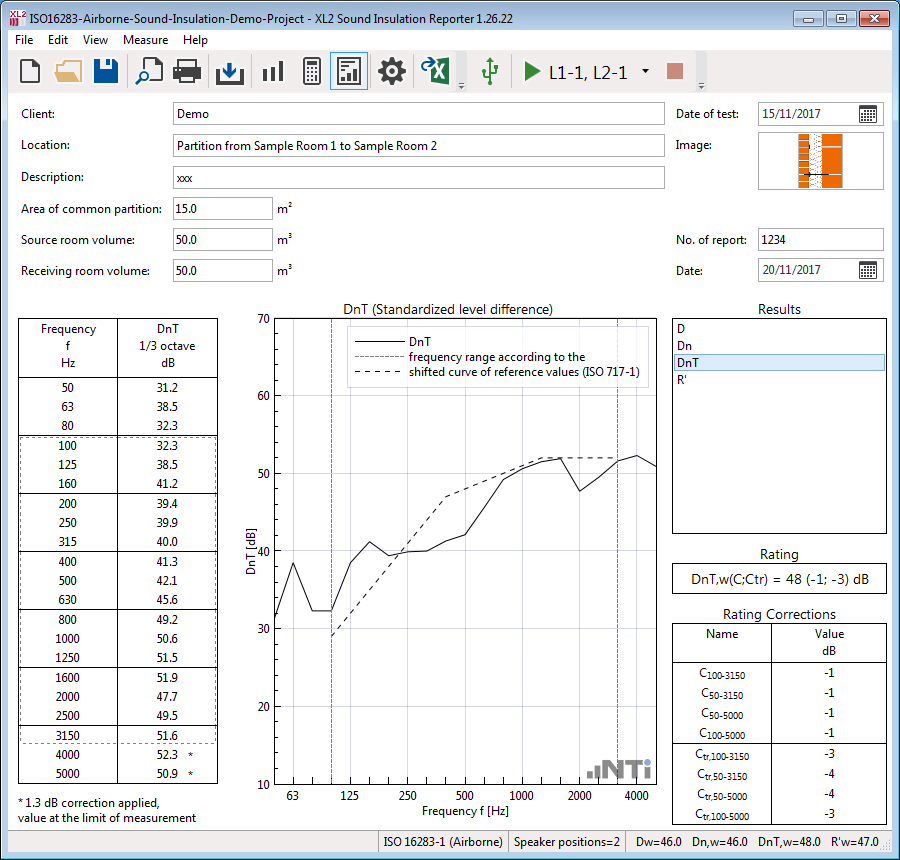Open the report Date calendar picker

(x=868, y=270)
